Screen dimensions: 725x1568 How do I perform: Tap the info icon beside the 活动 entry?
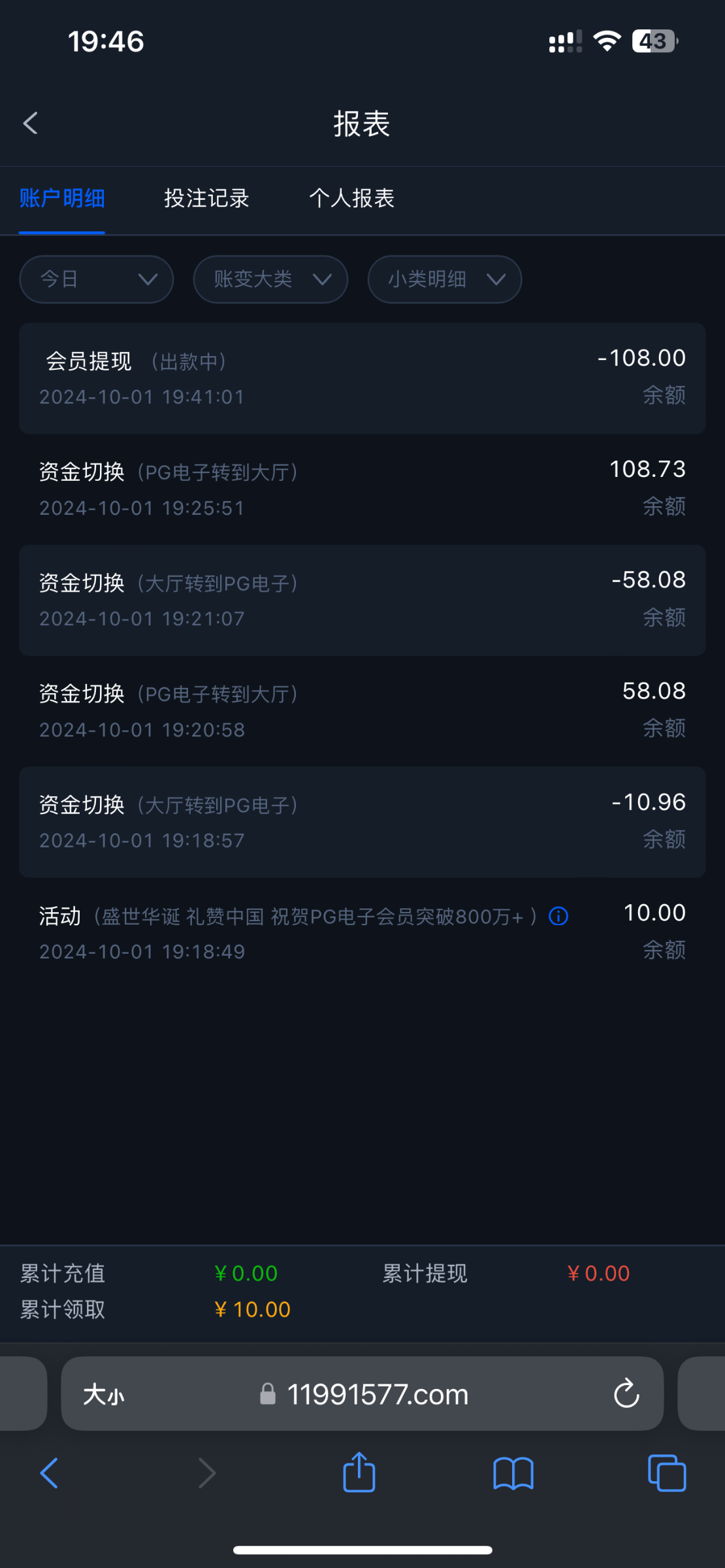pyautogui.click(x=558, y=916)
